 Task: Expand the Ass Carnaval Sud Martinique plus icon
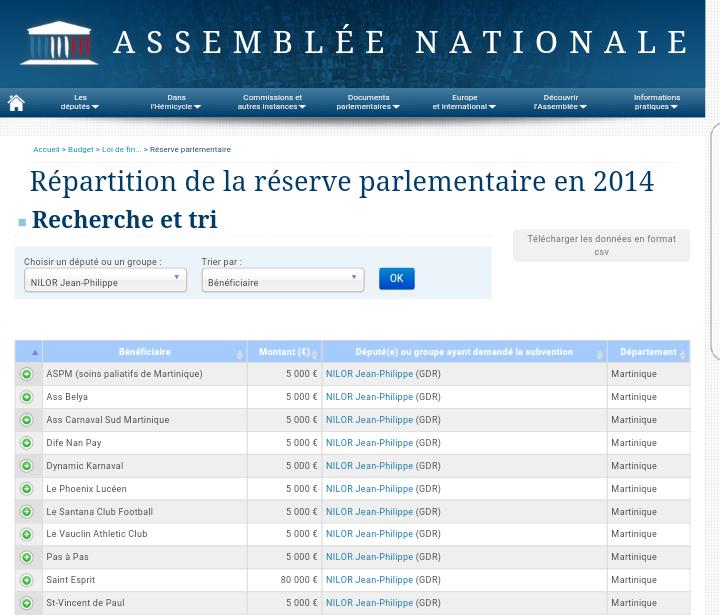click(x=27, y=420)
